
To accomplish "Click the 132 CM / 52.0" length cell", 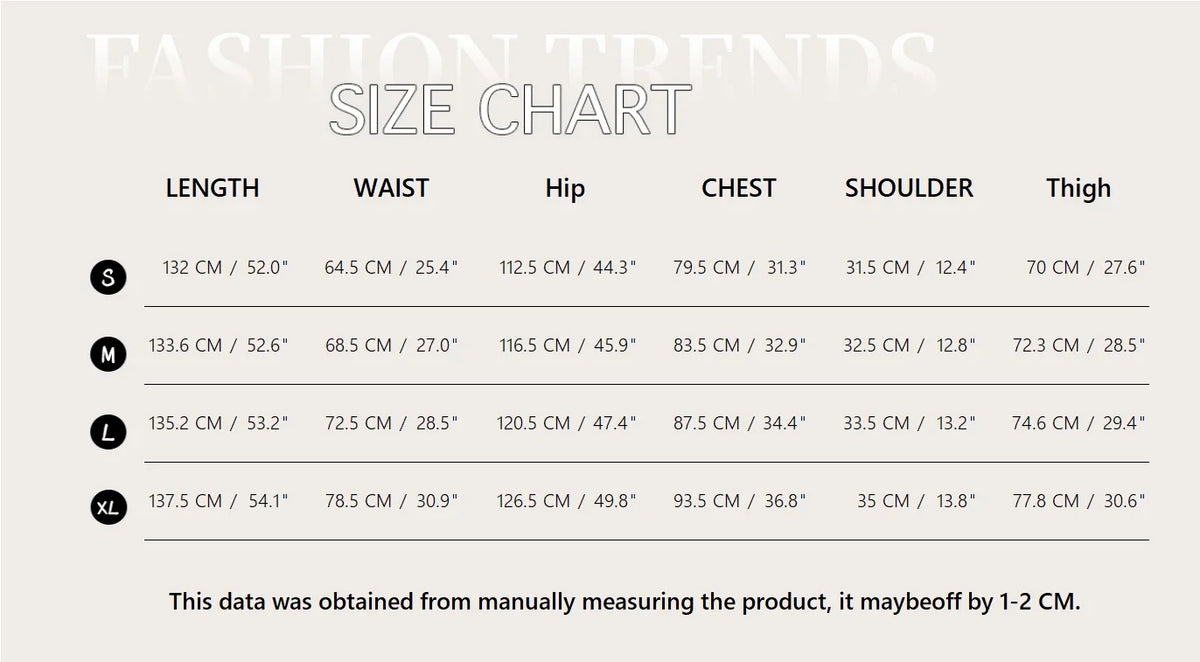I will pyautogui.click(x=225, y=268).
